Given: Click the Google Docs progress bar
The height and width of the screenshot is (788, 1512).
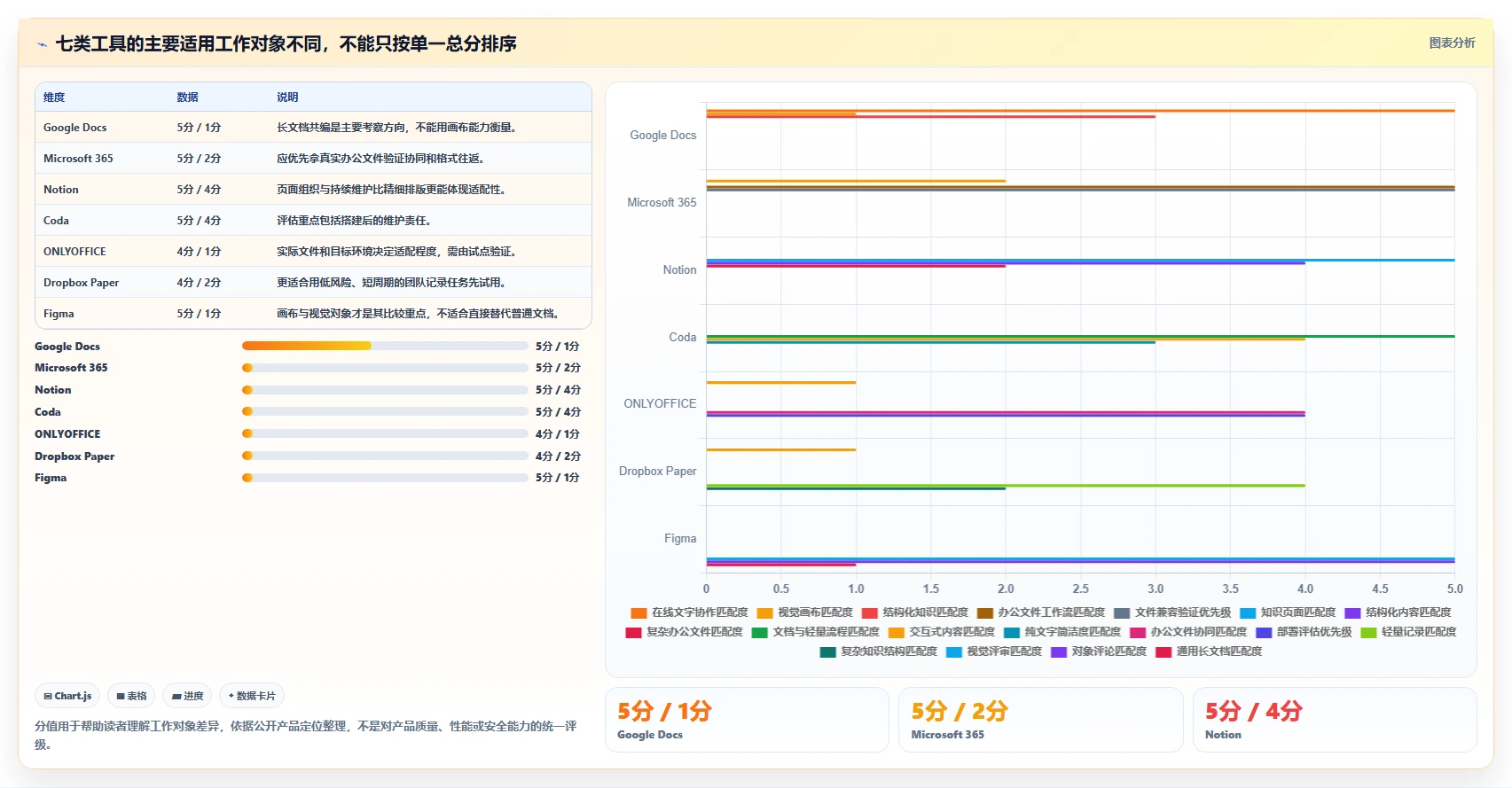Looking at the screenshot, I should pos(385,346).
